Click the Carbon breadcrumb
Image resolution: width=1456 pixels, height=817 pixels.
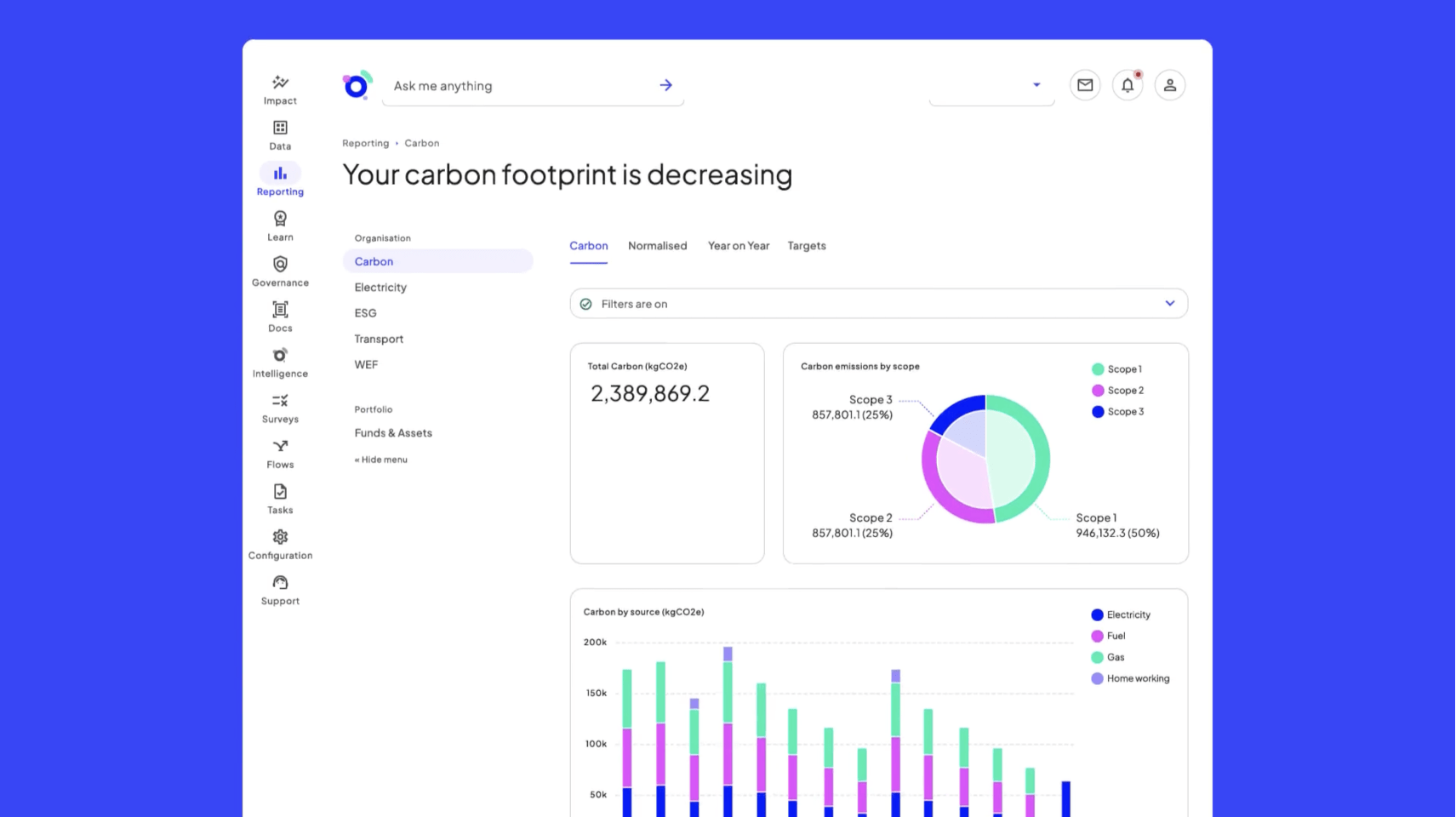[422, 143]
